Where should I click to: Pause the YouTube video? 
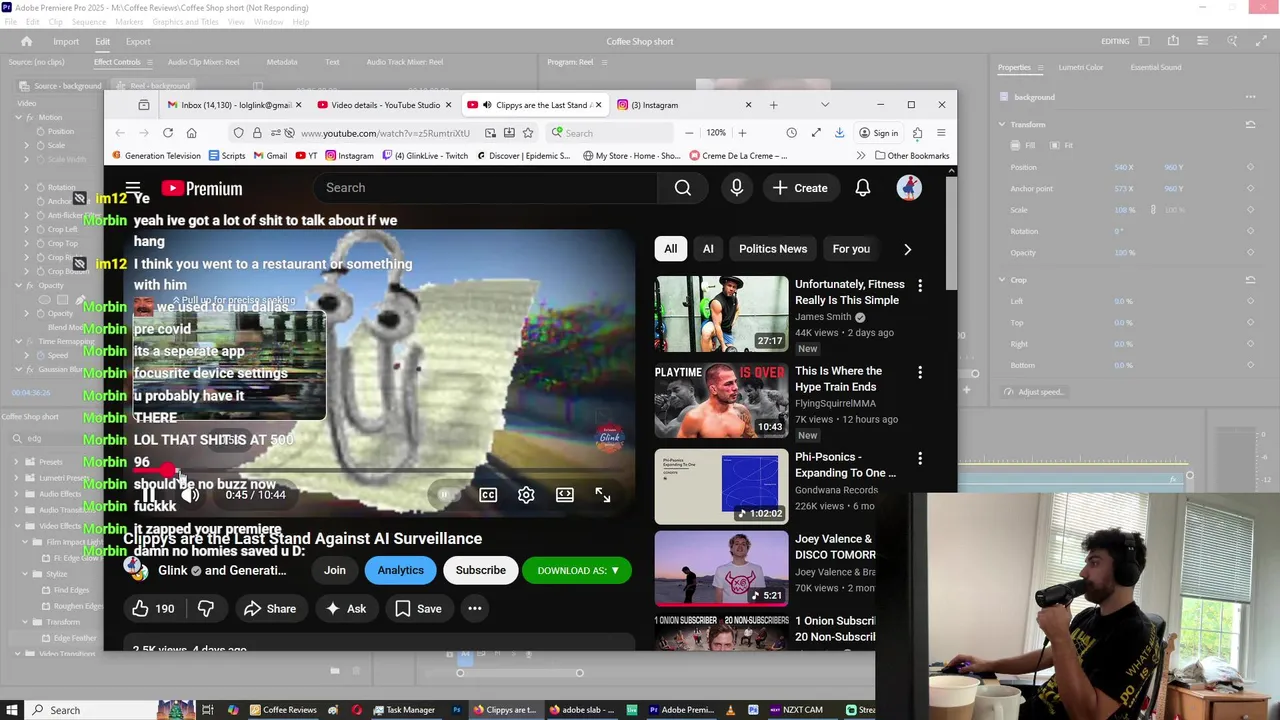point(148,494)
